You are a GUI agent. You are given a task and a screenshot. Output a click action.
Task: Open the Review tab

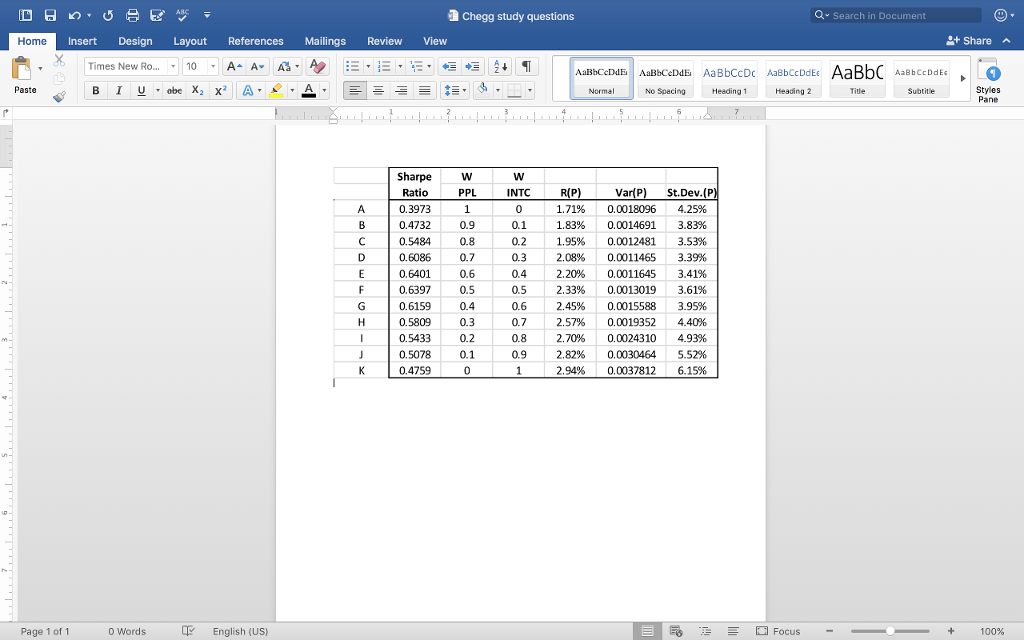tap(384, 41)
